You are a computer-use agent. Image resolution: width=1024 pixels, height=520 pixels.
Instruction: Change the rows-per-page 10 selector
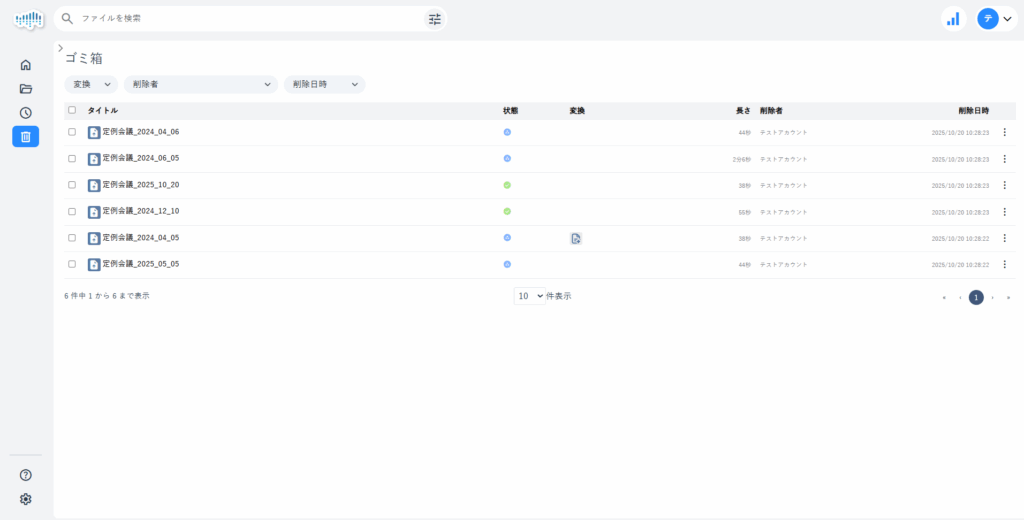[529, 296]
